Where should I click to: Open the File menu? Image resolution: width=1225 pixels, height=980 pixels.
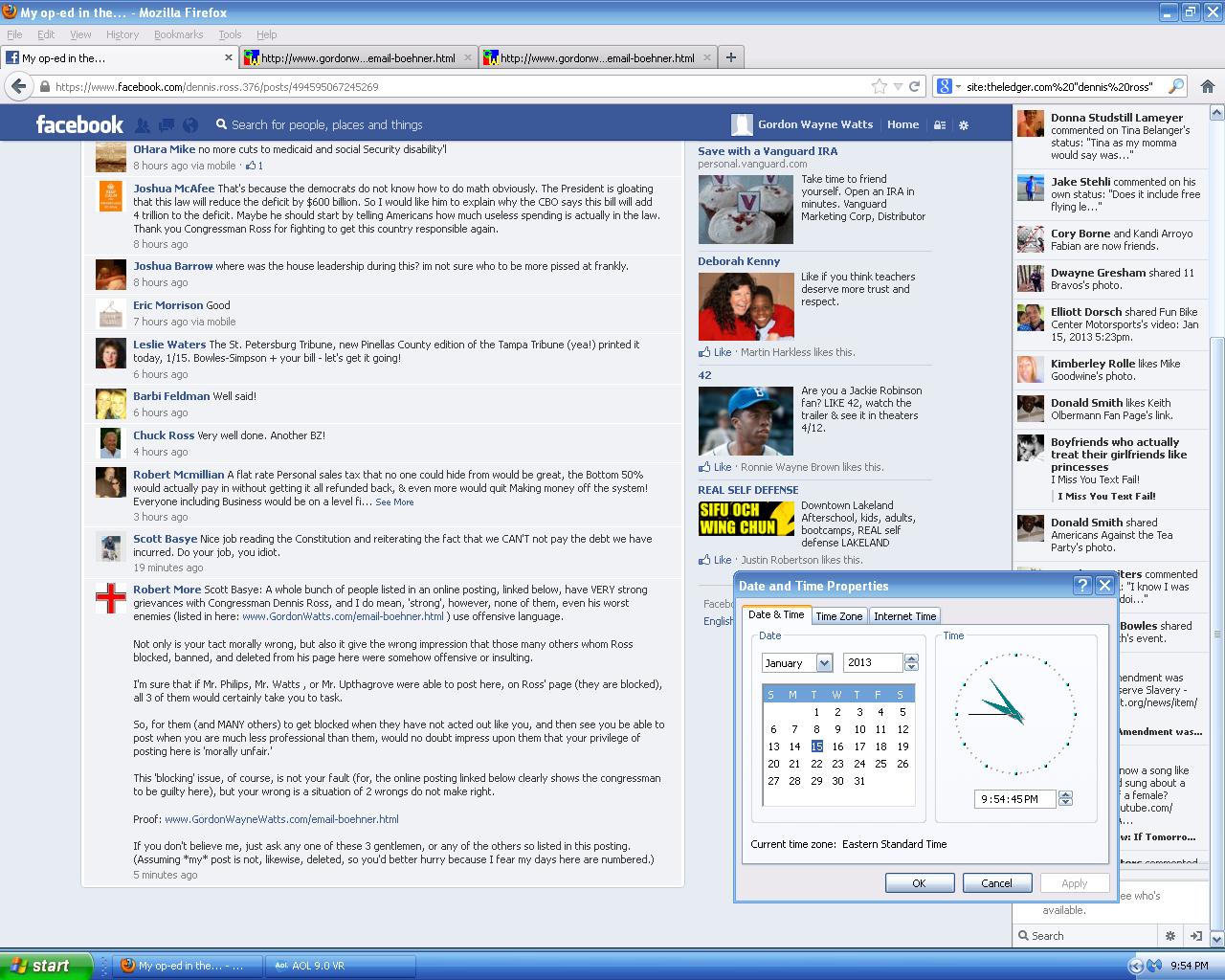pyautogui.click(x=14, y=34)
